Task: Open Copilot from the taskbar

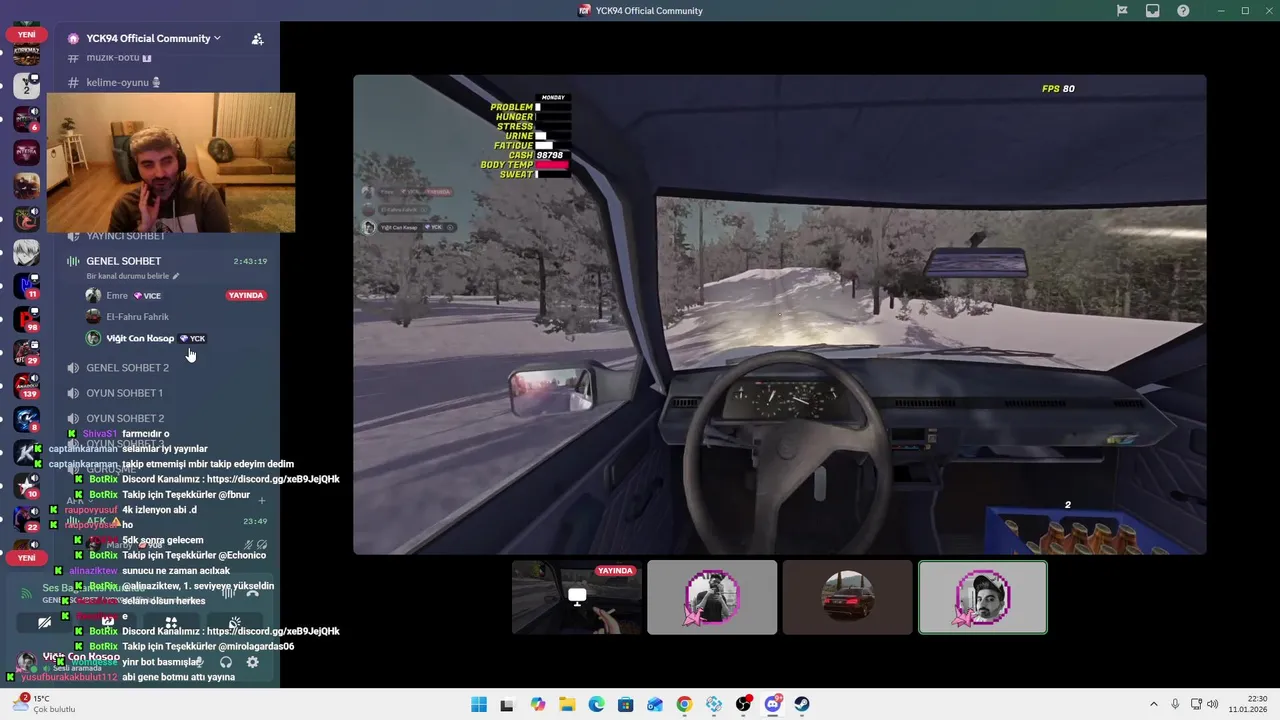Action: [538, 704]
